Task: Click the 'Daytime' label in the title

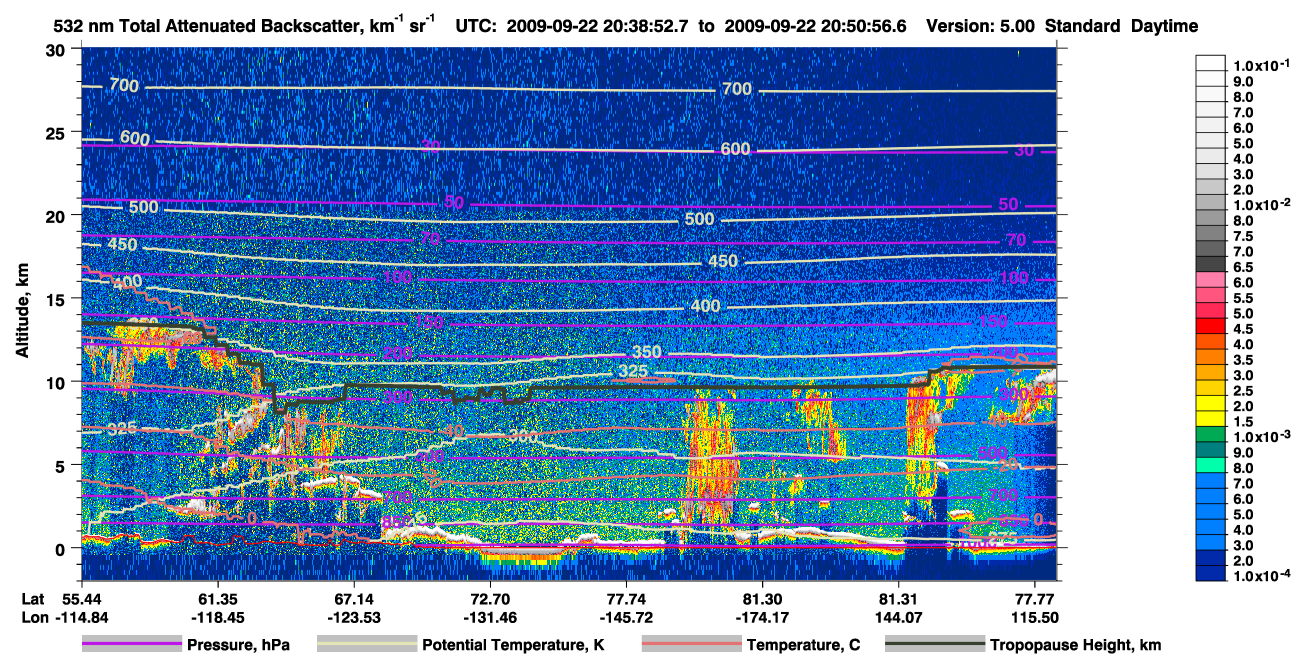Action: pos(1164,26)
